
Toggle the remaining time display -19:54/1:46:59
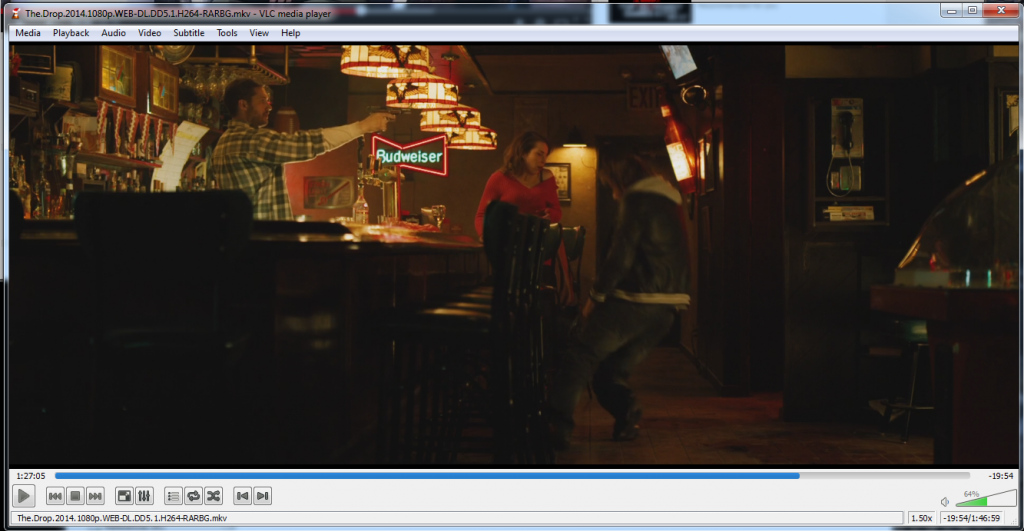(x=977, y=518)
